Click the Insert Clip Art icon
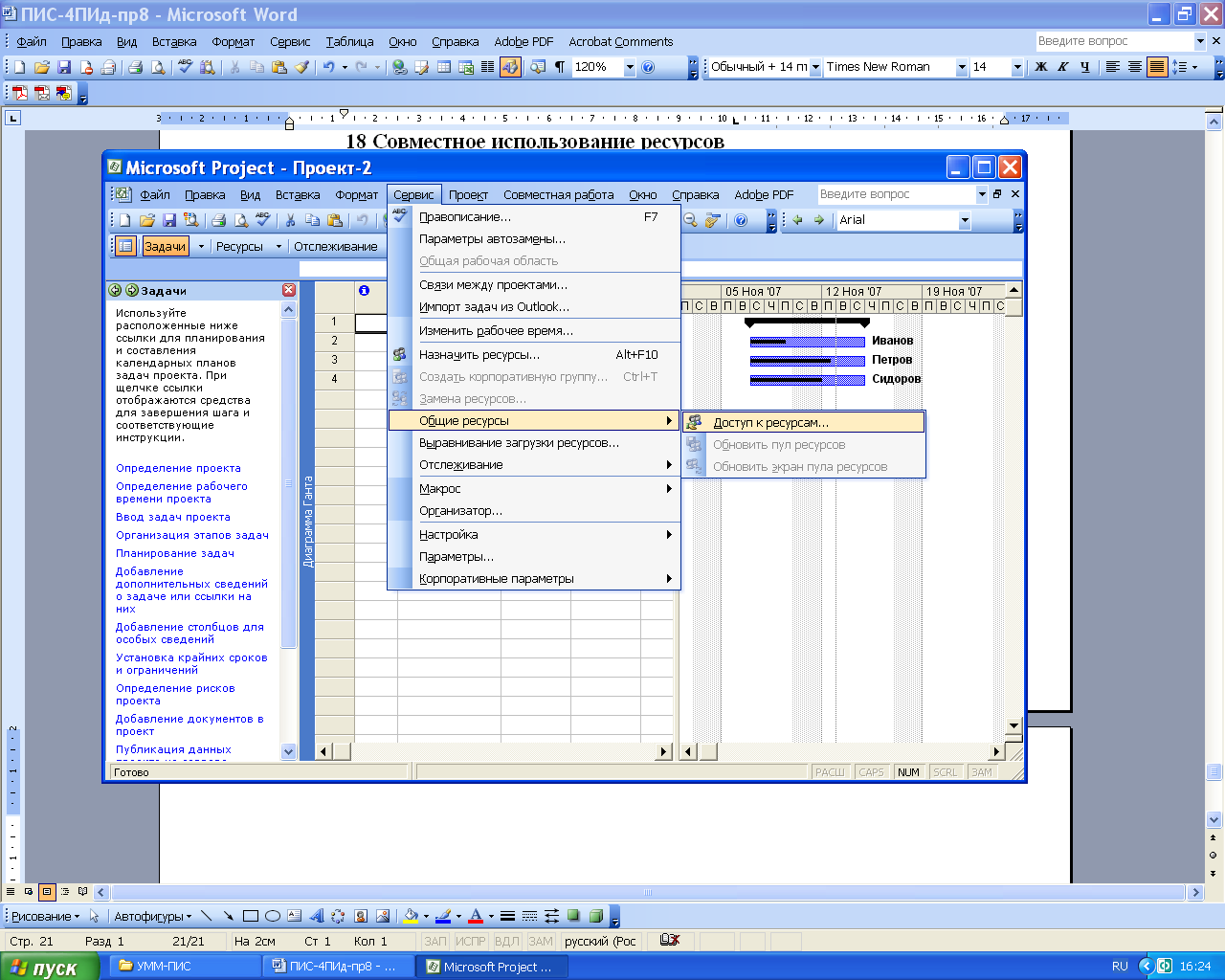1225x980 pixels. tap(361, 916)
